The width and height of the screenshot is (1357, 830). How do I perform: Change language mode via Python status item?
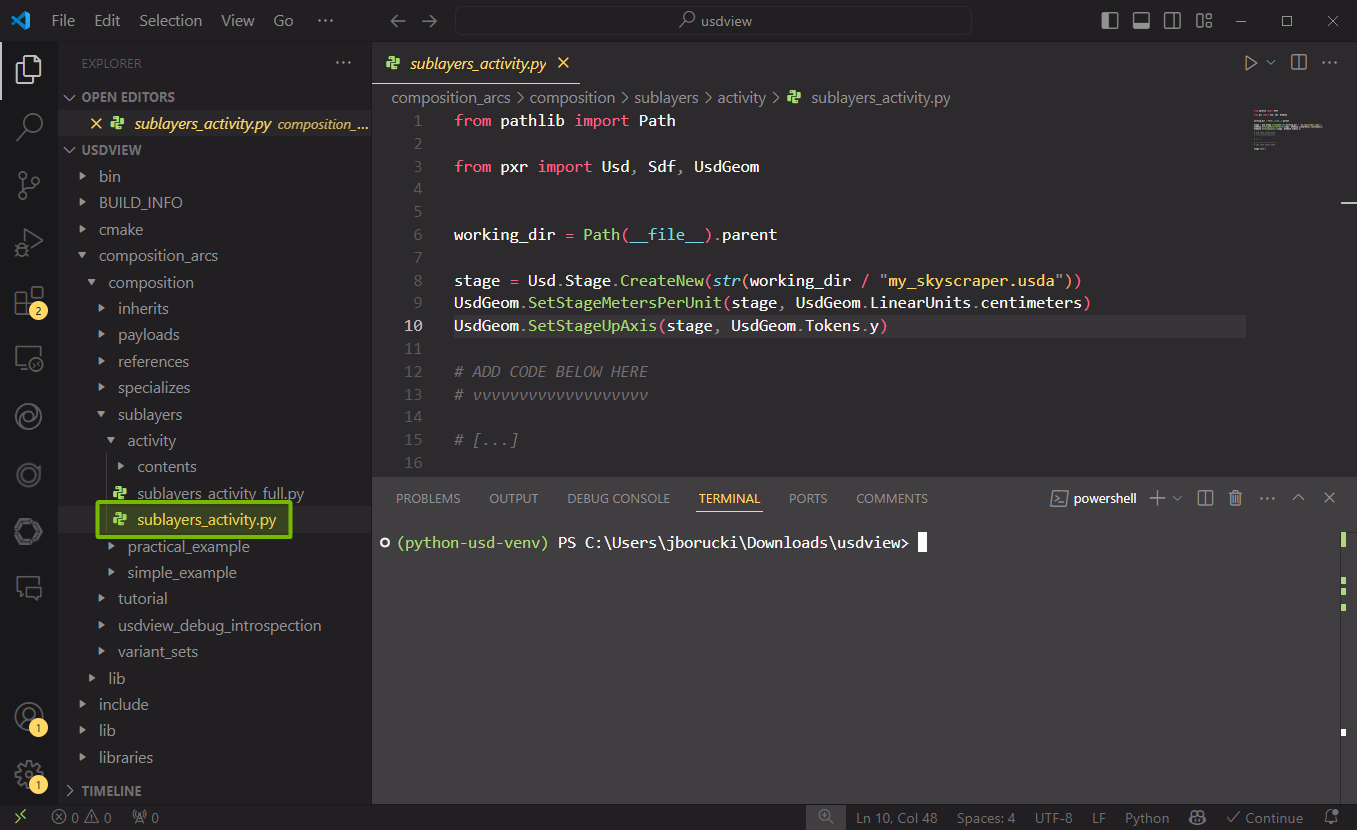point(1147,818)
